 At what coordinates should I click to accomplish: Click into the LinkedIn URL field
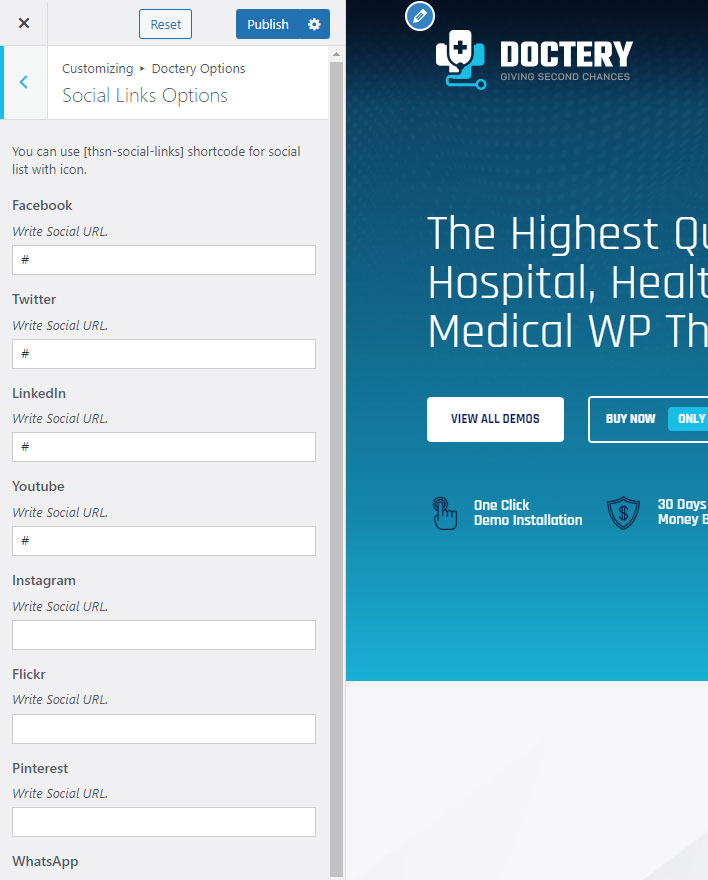[164, 447]
